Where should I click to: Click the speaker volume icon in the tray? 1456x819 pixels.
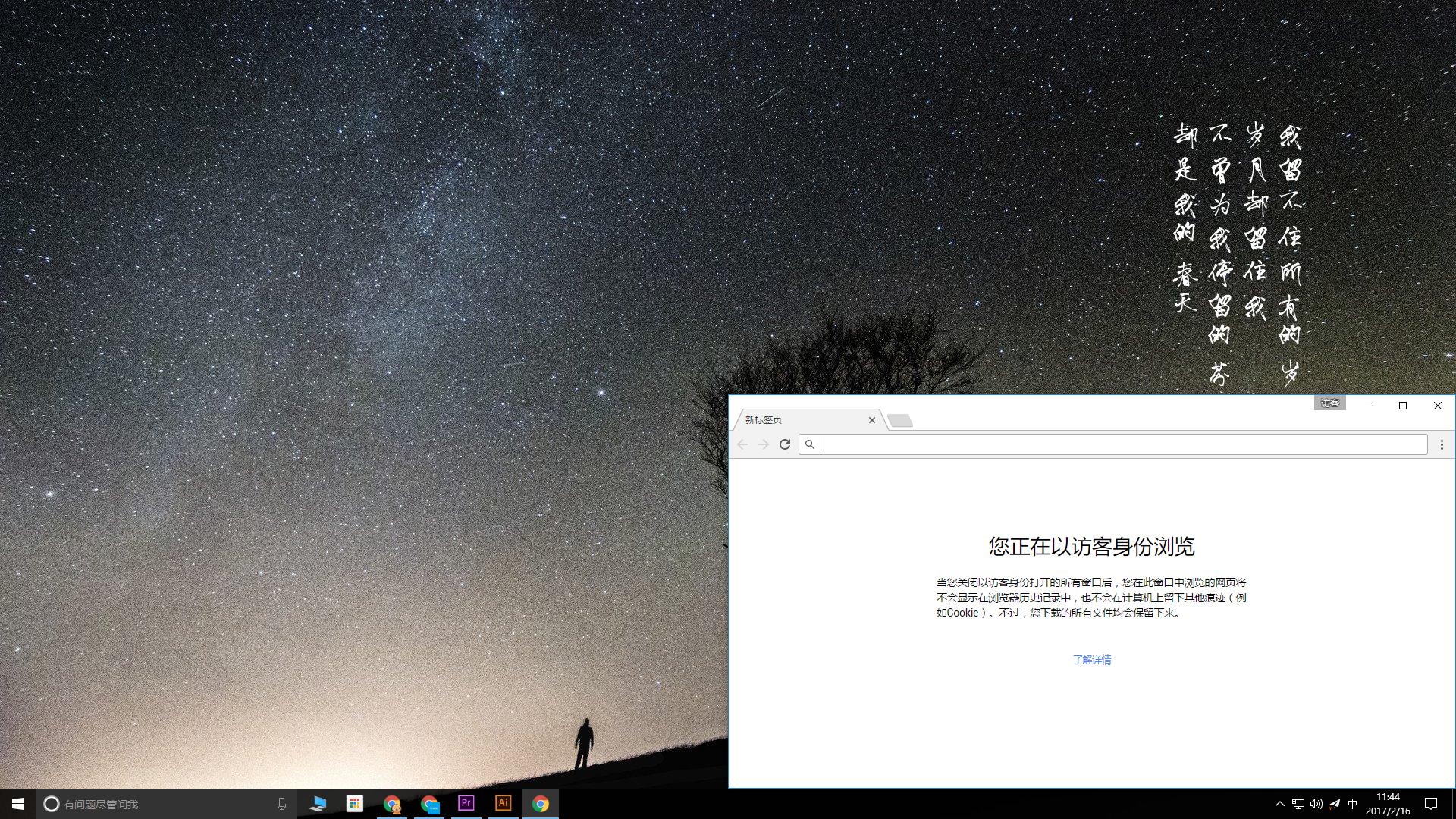(x=1316, y=804)
